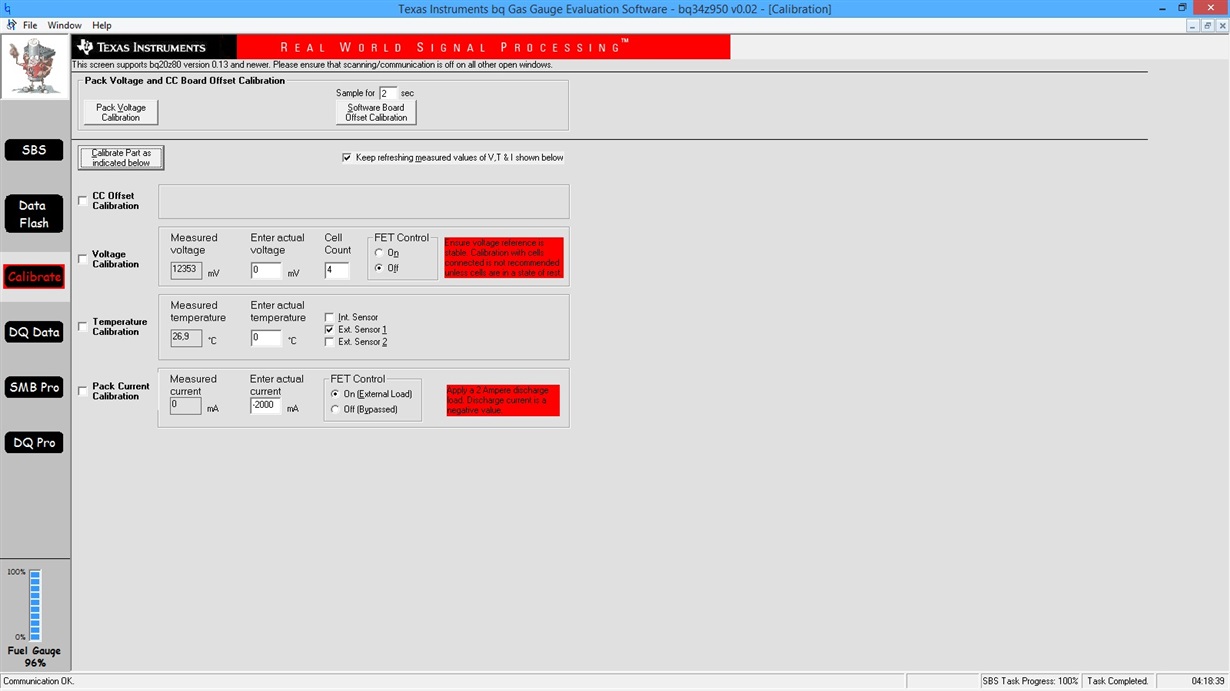Click the Measured temperature 26,9 value
This screenshot has width=1230, height=691.
(186, 338)
